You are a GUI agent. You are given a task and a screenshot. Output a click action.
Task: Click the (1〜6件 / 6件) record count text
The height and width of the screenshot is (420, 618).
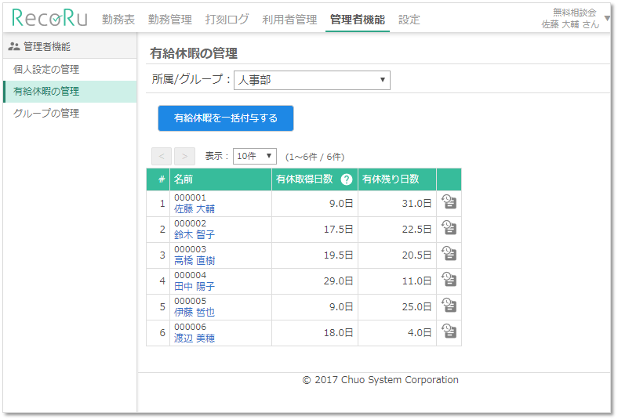(315, 157)
